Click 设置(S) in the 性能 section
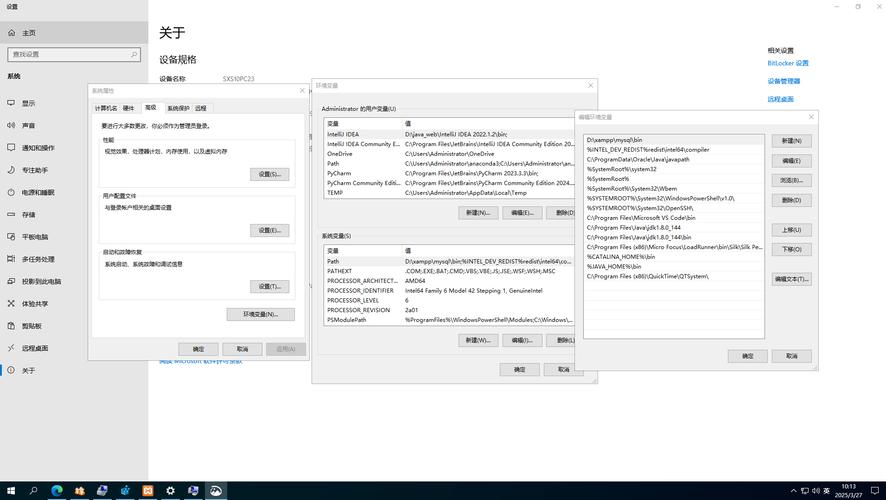 [270, 174]
